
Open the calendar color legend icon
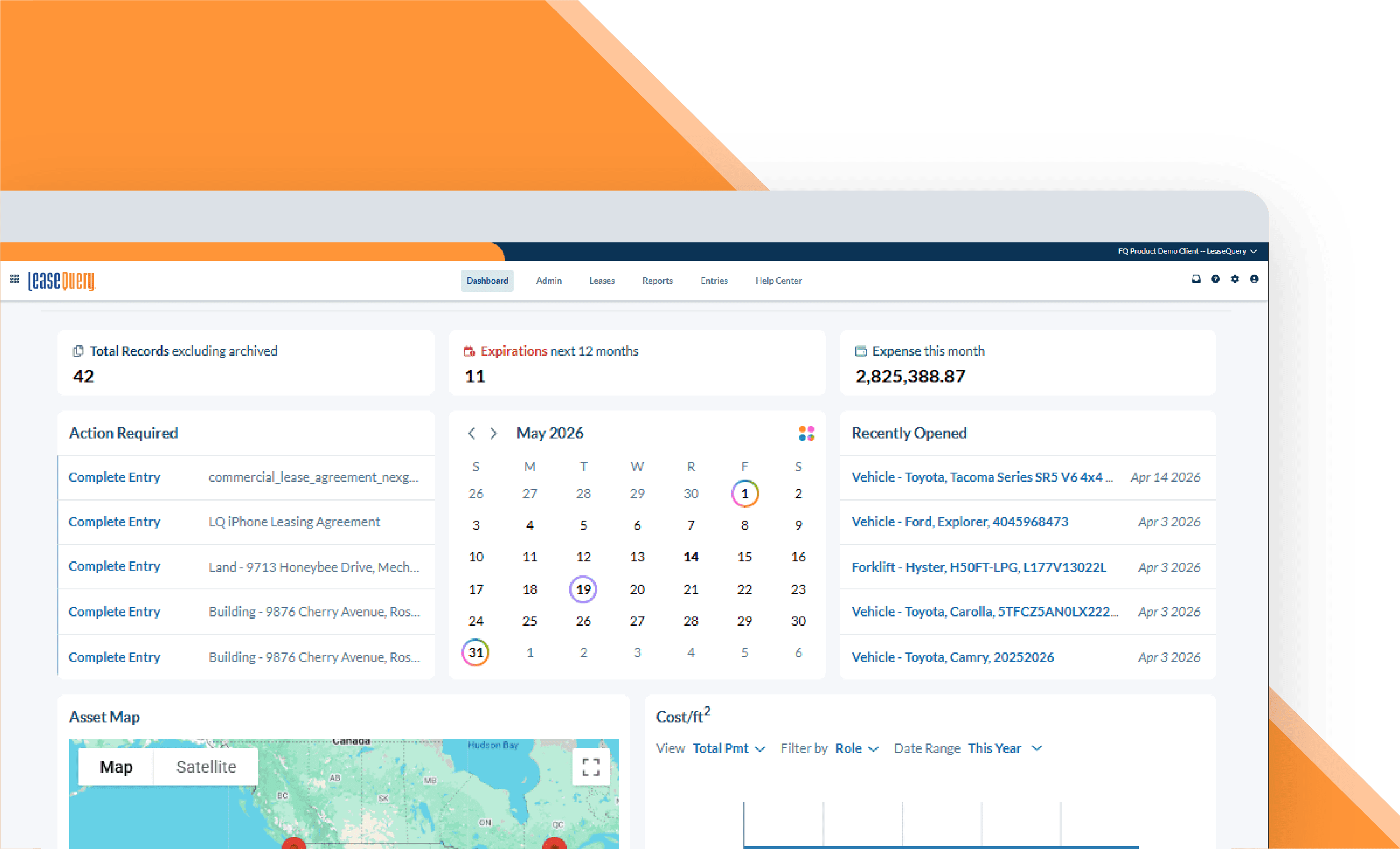[806, 433]
